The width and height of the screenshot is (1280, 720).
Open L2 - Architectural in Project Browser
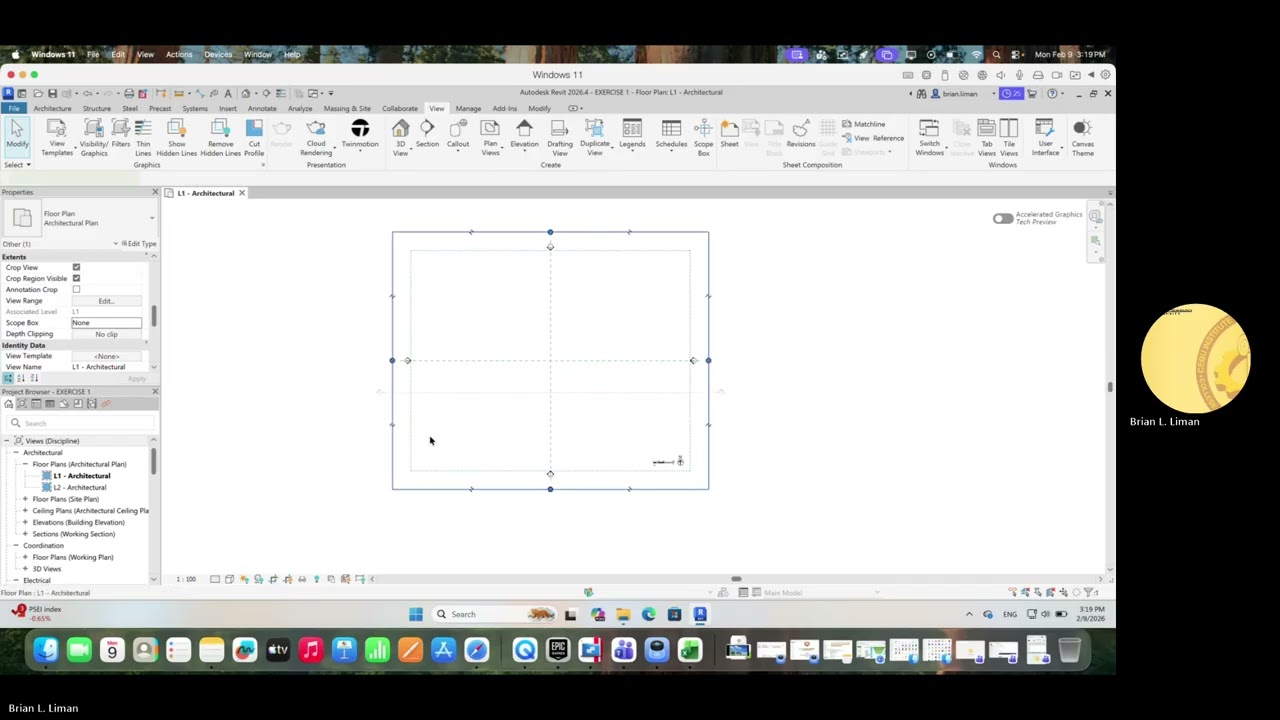tap(80, 487)
